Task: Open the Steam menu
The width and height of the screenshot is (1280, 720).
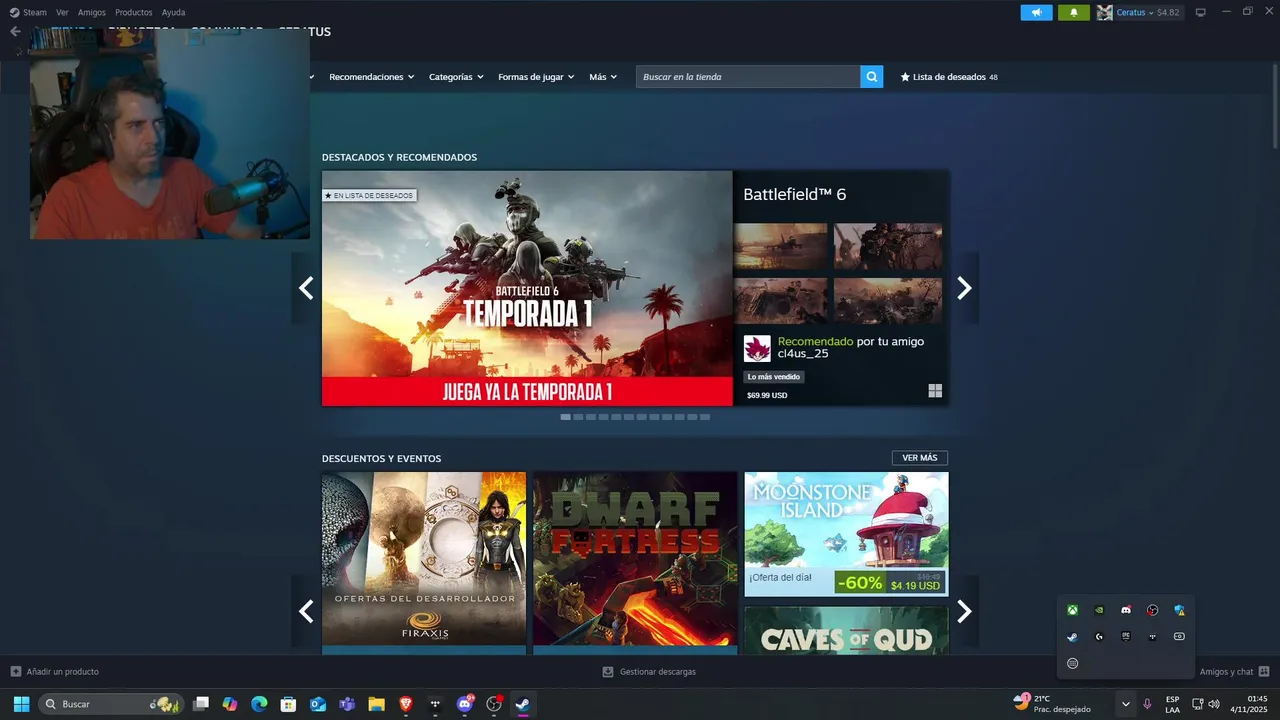Action: point(35,12)
